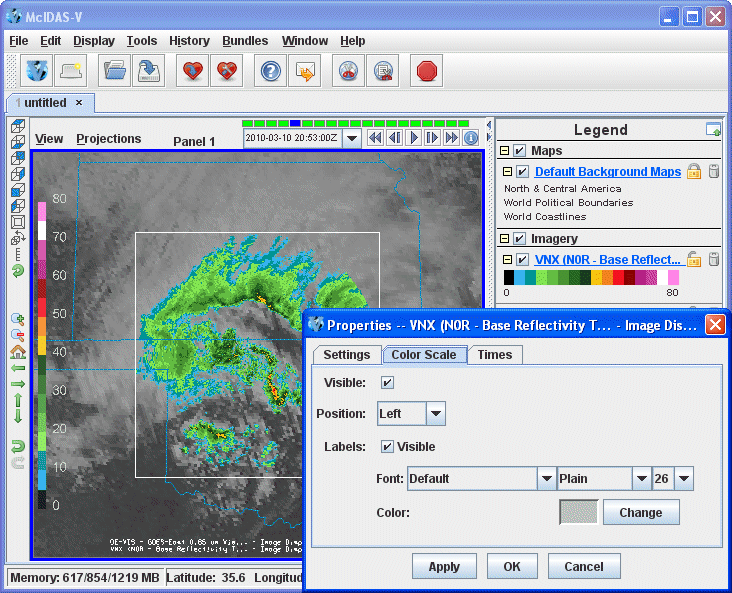The width and height of the screenshot is (732, 593).
Task: Reset view with the home icon
Action: [x=18, y=352]
